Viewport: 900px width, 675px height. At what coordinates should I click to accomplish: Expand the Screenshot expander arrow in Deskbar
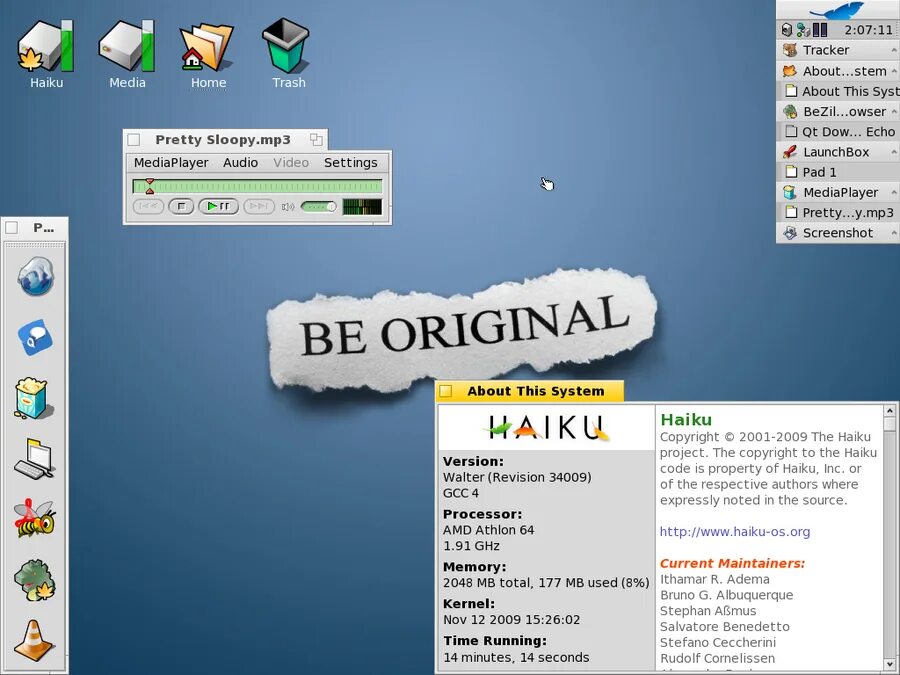pyautogui.click(x=894, y=233)
